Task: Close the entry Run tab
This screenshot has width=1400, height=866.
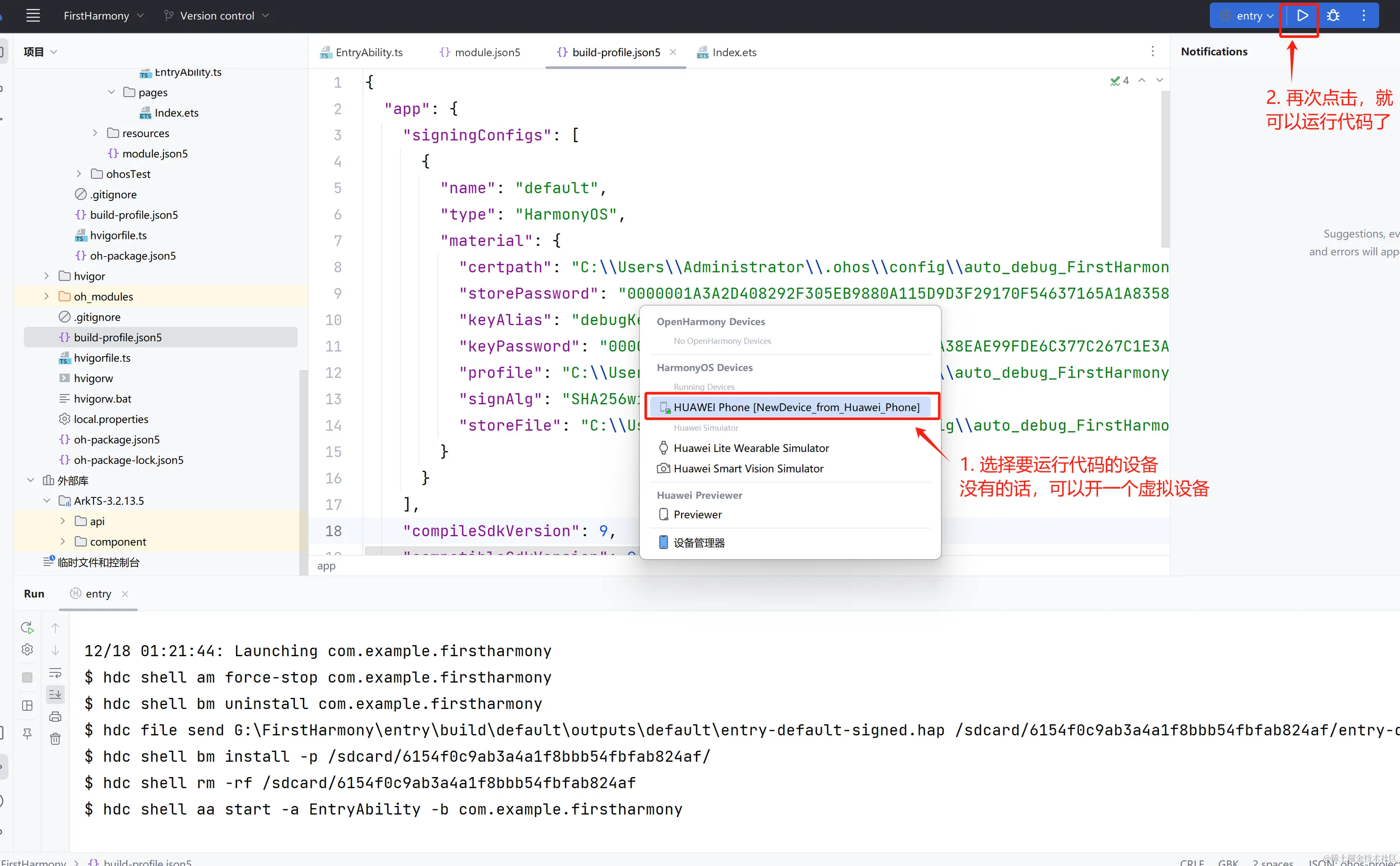Action: click(125, 594)
